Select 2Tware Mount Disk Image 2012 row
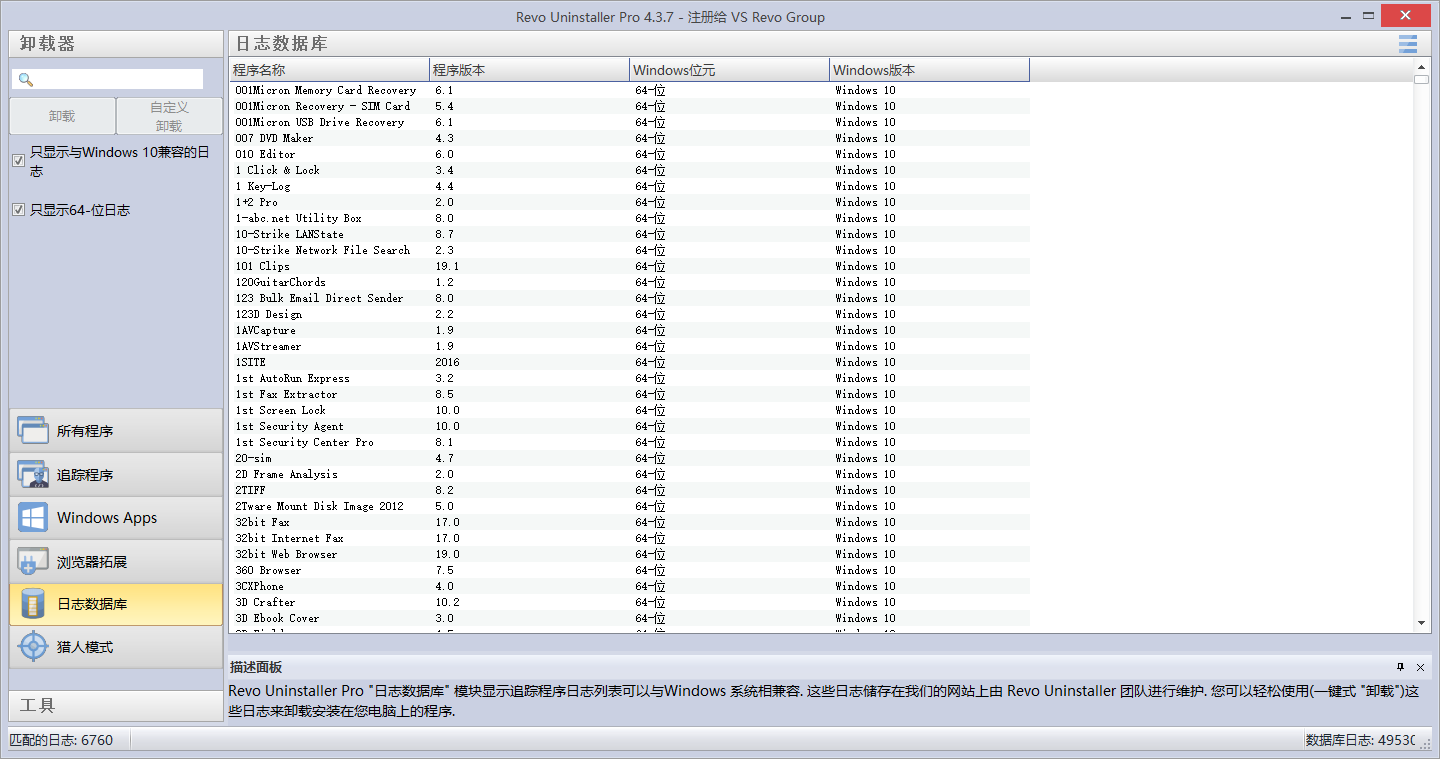 pos(630,506)
